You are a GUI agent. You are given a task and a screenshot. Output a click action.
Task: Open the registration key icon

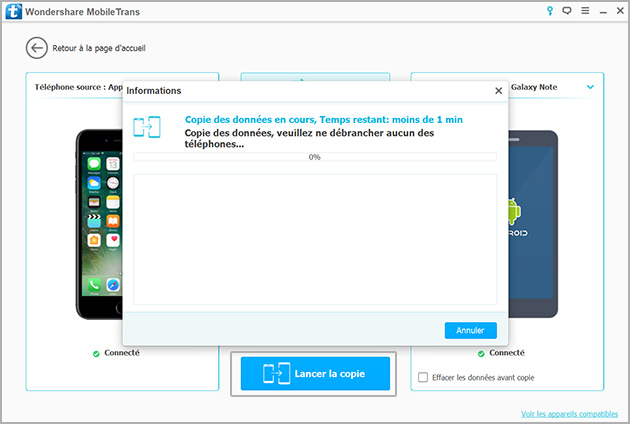pyautogui.click(x=550, y=11)
